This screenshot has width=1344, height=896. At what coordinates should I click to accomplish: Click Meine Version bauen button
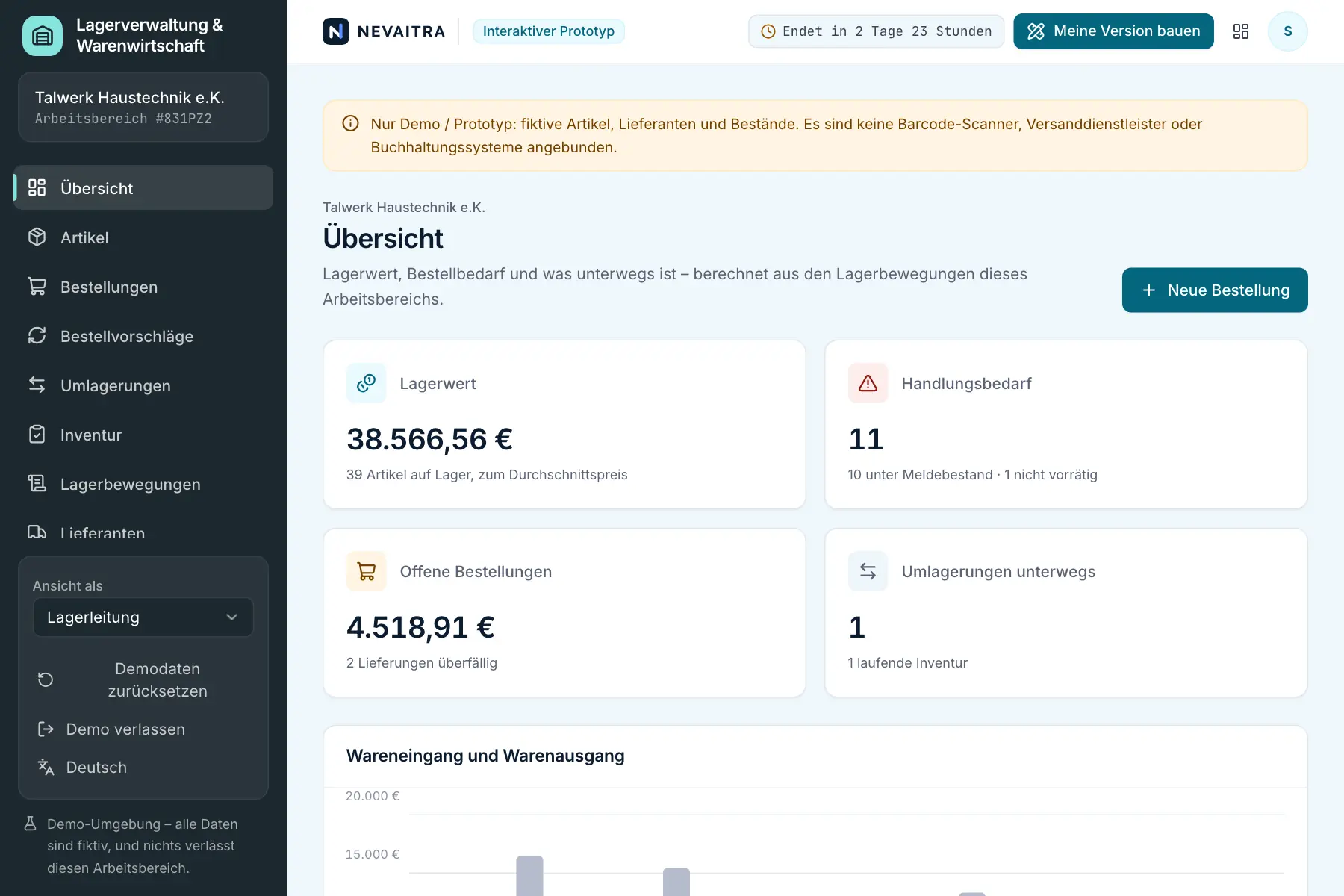point(1113,31)
